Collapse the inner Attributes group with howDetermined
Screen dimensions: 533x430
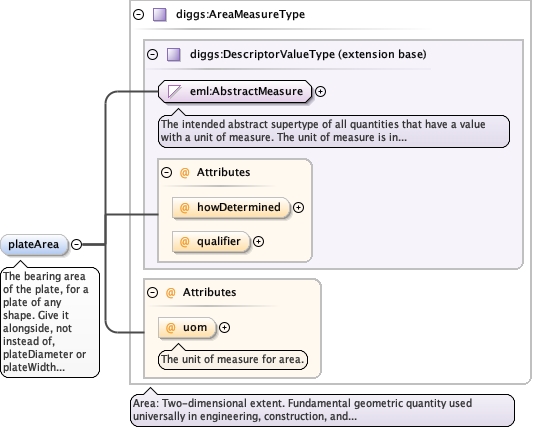pos(166,172)
